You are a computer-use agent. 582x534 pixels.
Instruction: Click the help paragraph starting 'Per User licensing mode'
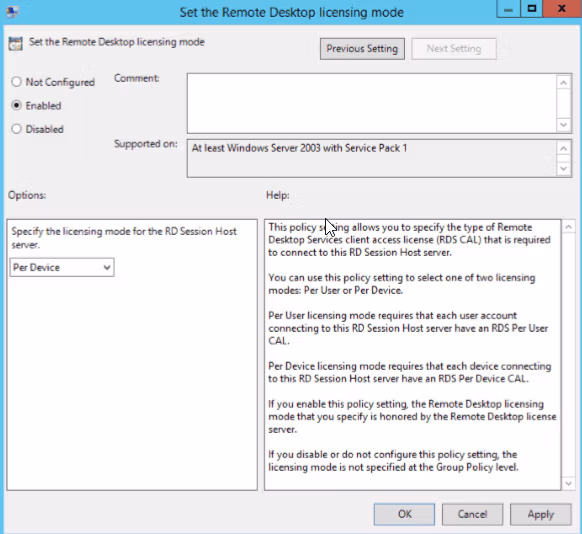[x=408, y=328]
